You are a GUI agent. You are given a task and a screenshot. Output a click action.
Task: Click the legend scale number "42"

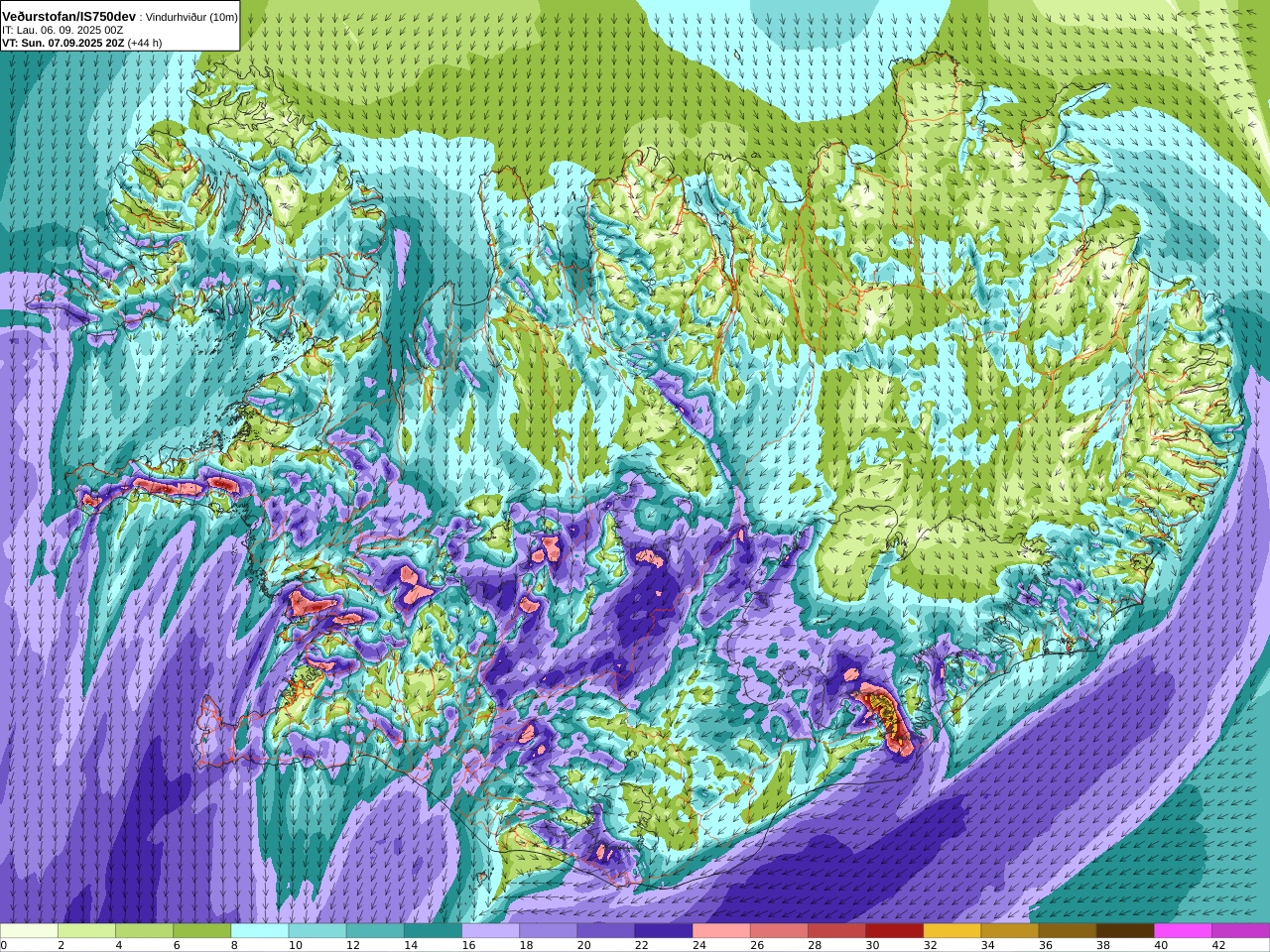coord(1218,945)
